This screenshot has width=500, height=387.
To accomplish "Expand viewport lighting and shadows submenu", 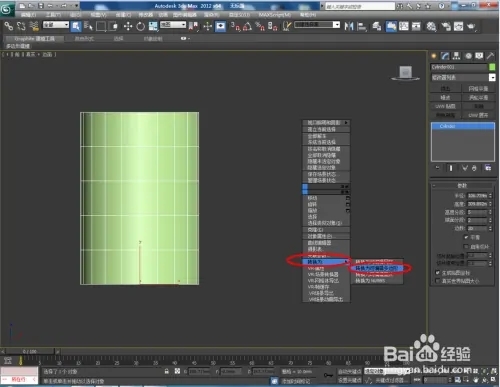I will pos(326,123).
